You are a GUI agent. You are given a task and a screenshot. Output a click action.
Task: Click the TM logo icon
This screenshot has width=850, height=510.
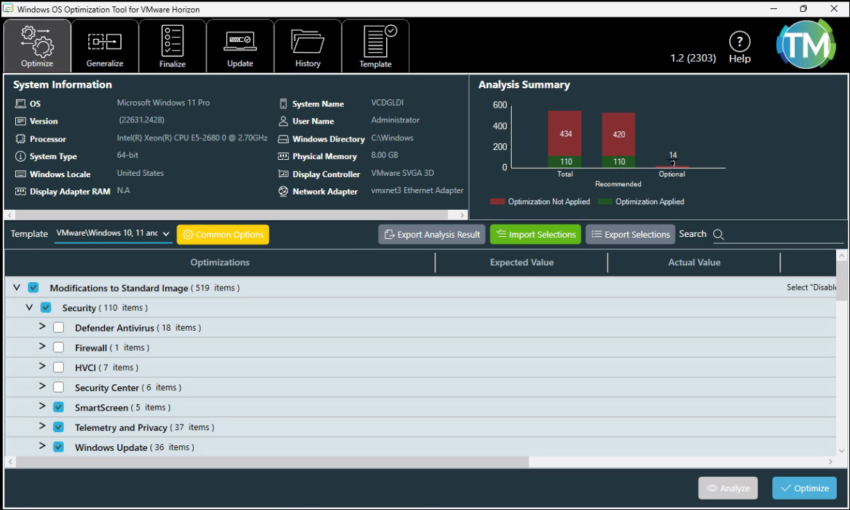pyautogui.click(x=805, y=44)
